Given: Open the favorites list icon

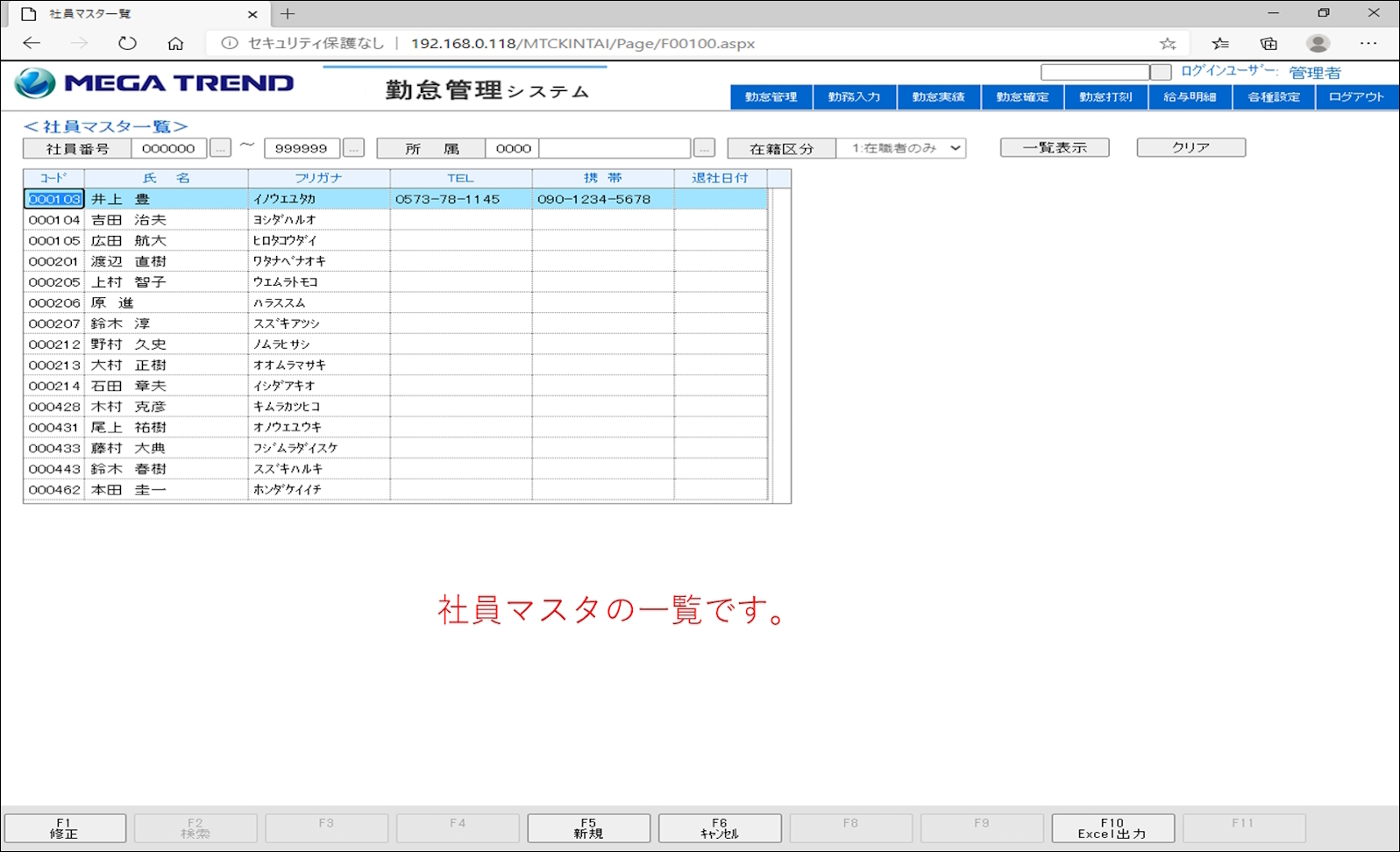Looking at the screenshot, I should pyautogui.click(x=1219, y=43).
